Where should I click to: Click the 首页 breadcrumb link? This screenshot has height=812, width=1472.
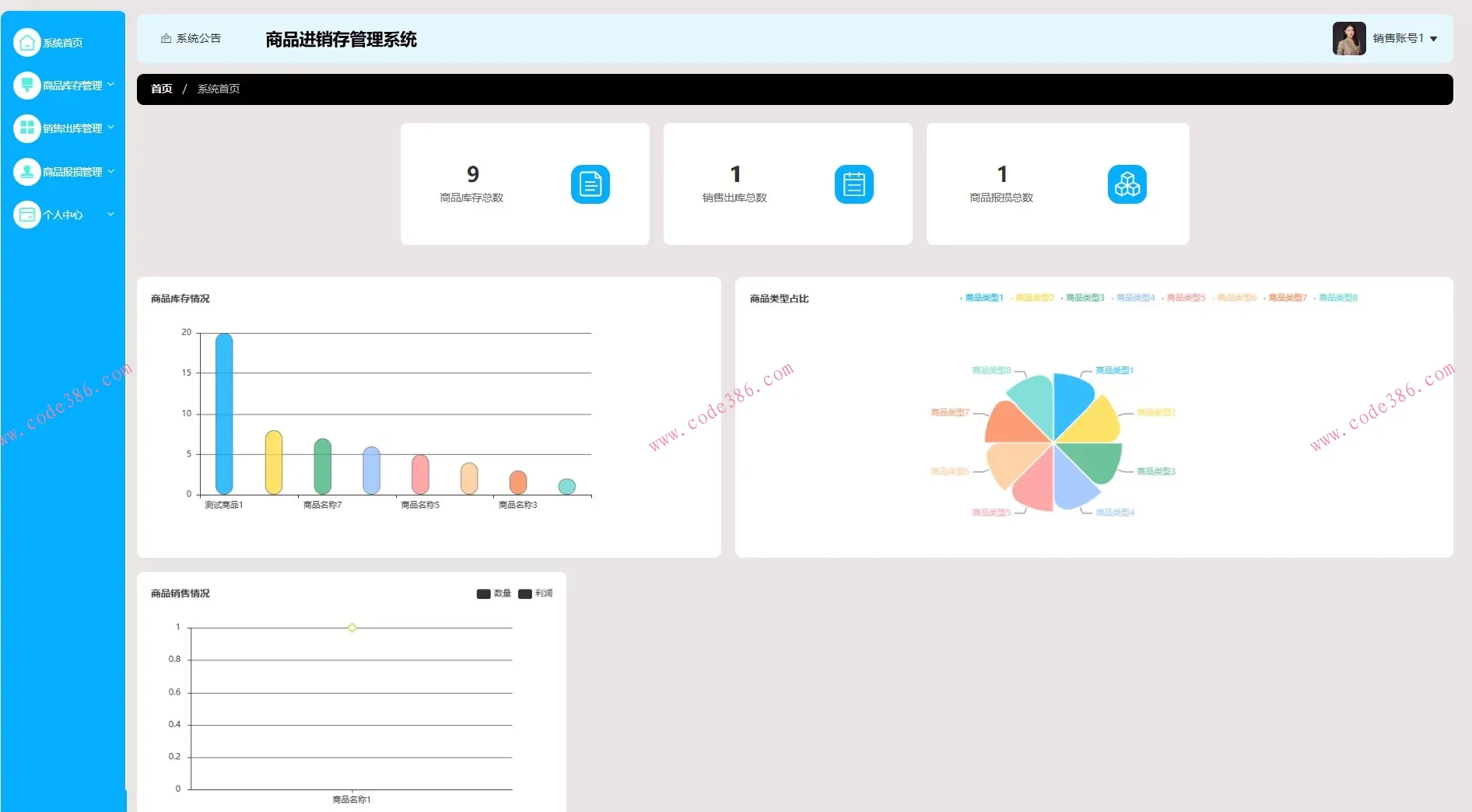[x=161, y=89]
